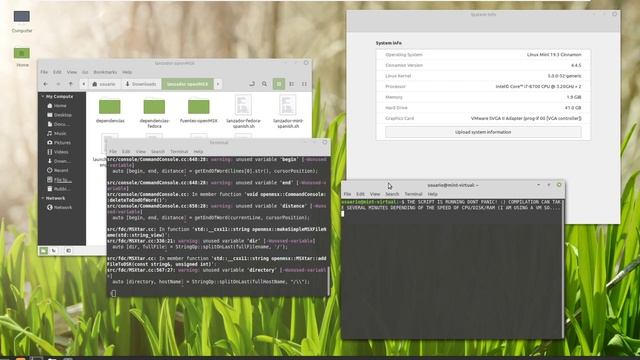Screen dimensions: 640x360
Task: Open Terminal menu in usuario@mint-virtual terminal
Action: [x=413, y=194]
